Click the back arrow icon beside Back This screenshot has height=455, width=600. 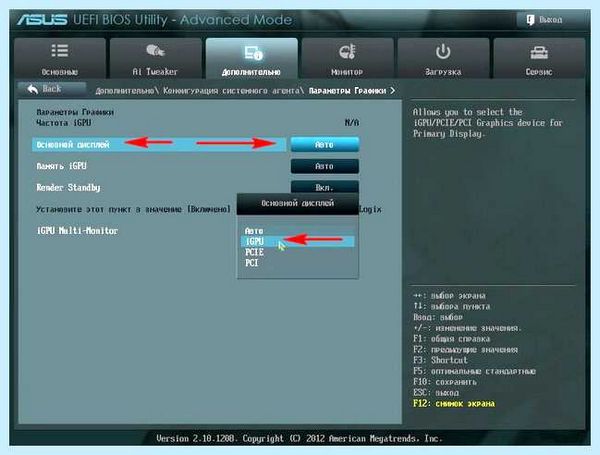[33, 89]
